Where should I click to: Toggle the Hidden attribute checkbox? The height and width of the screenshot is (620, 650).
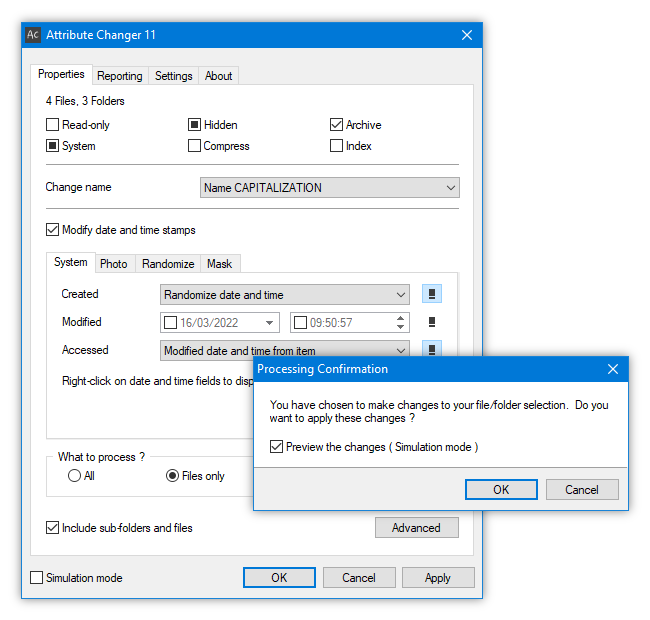(194, 124)
